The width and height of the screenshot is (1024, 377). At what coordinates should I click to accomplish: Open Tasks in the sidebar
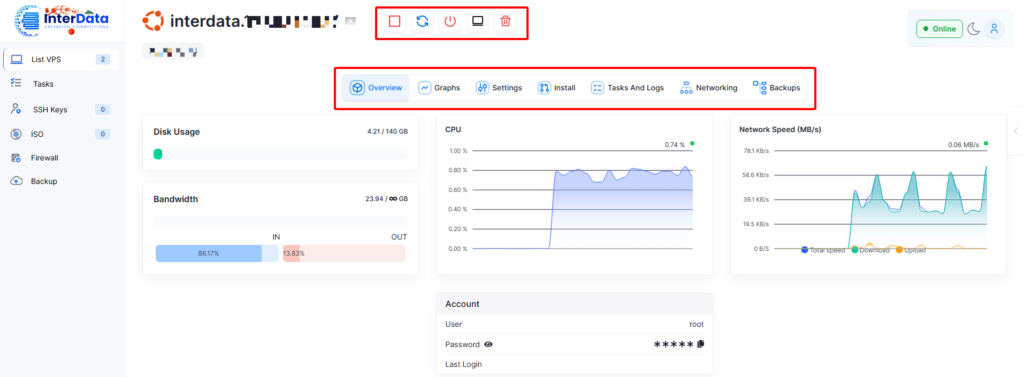[43, 84]
